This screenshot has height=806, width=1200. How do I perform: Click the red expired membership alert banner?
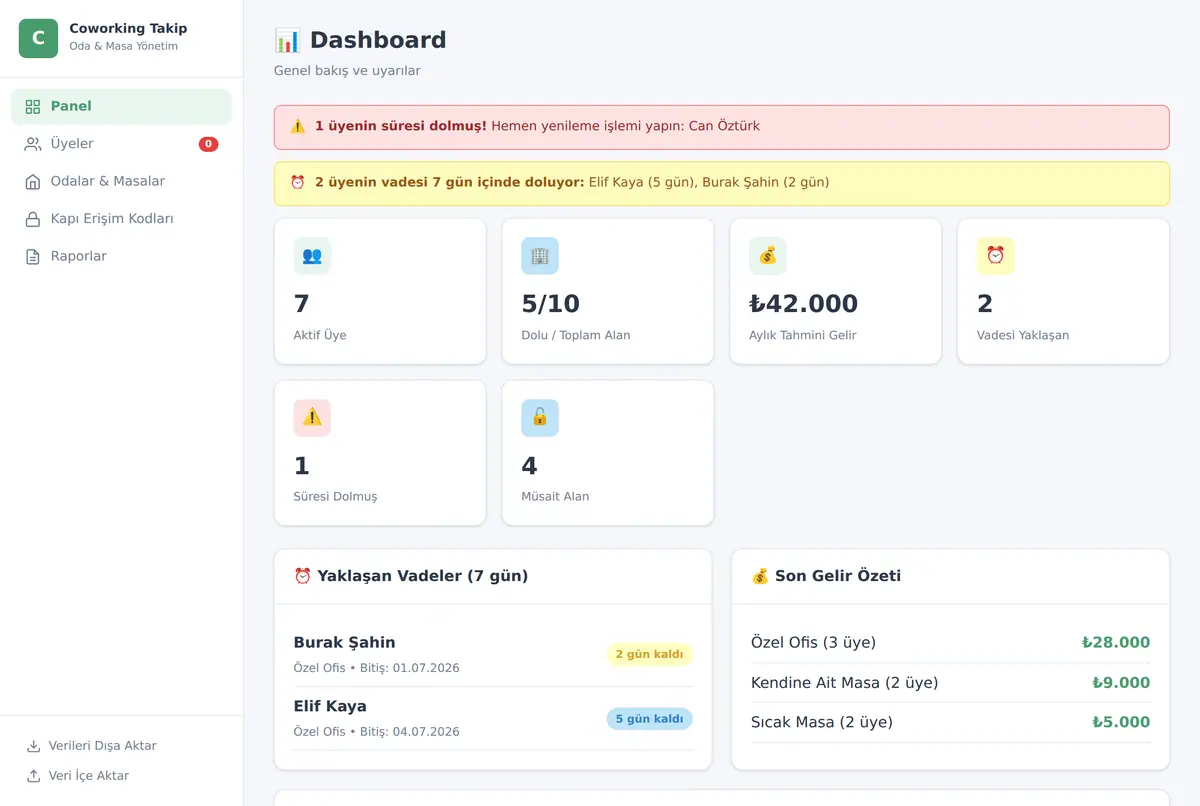pyautogui.click(x=721, y=127)
